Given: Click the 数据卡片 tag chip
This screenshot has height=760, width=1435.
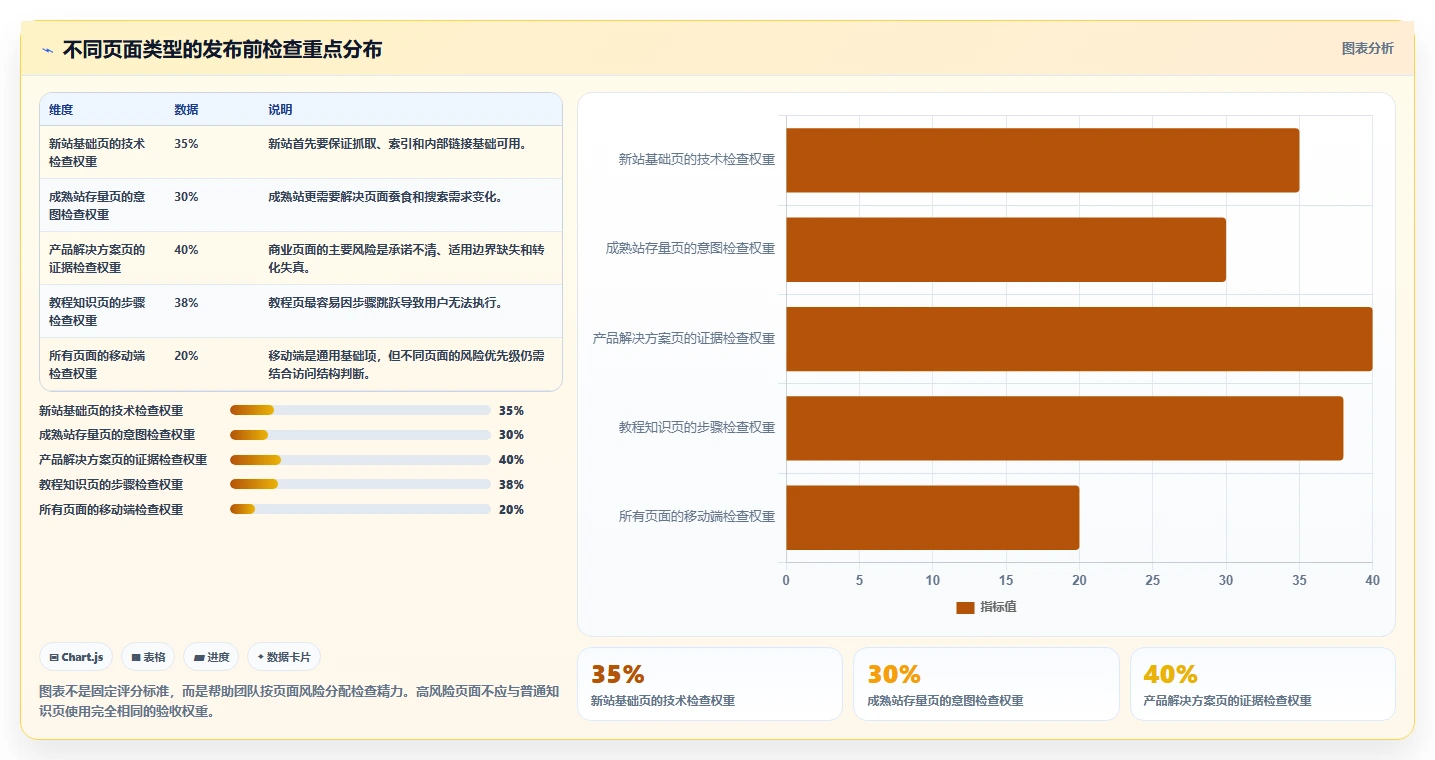Looking at the screenshot, I should [284, 657].
